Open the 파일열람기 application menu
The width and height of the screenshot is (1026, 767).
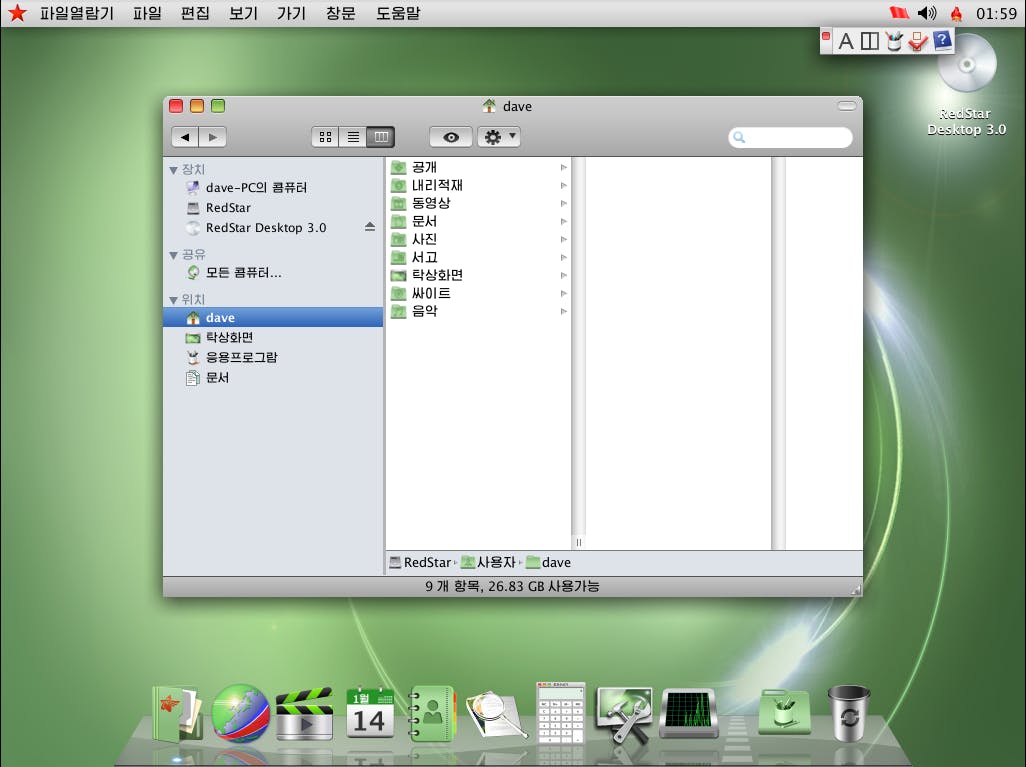77,13
